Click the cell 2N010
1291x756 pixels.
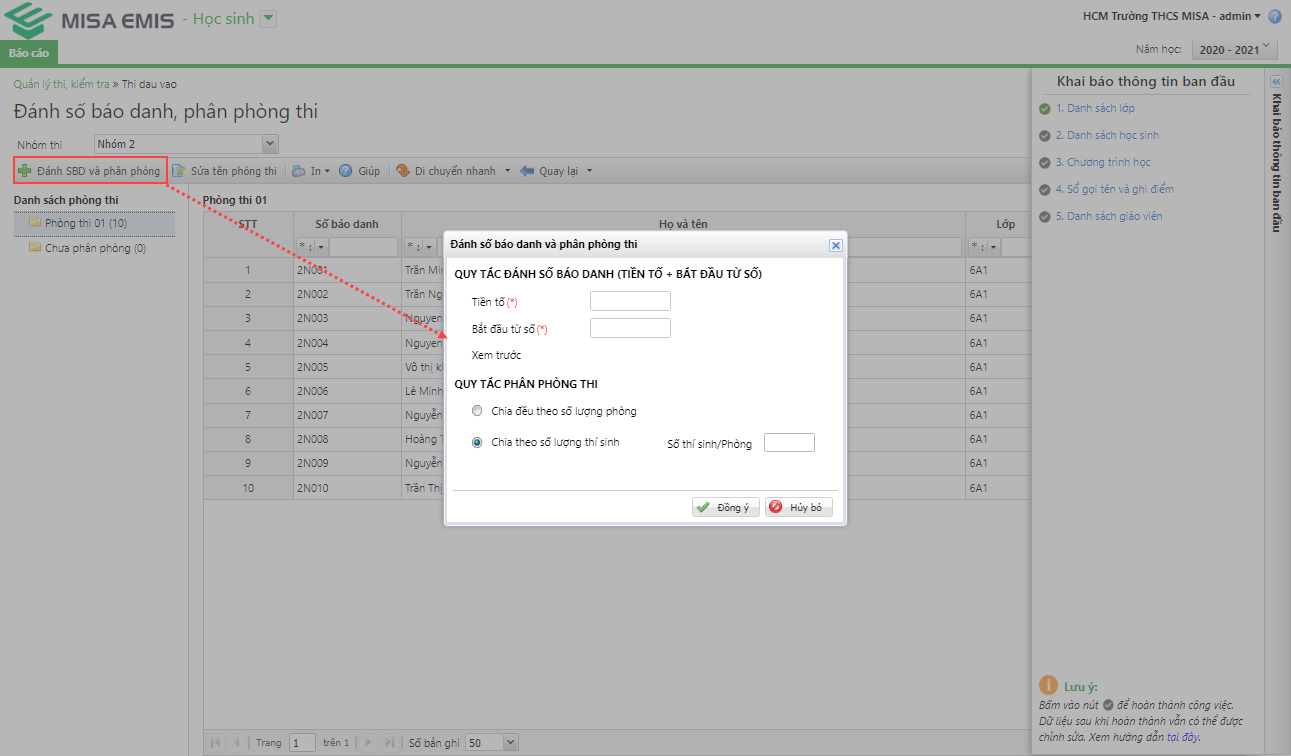pos(348,488)
